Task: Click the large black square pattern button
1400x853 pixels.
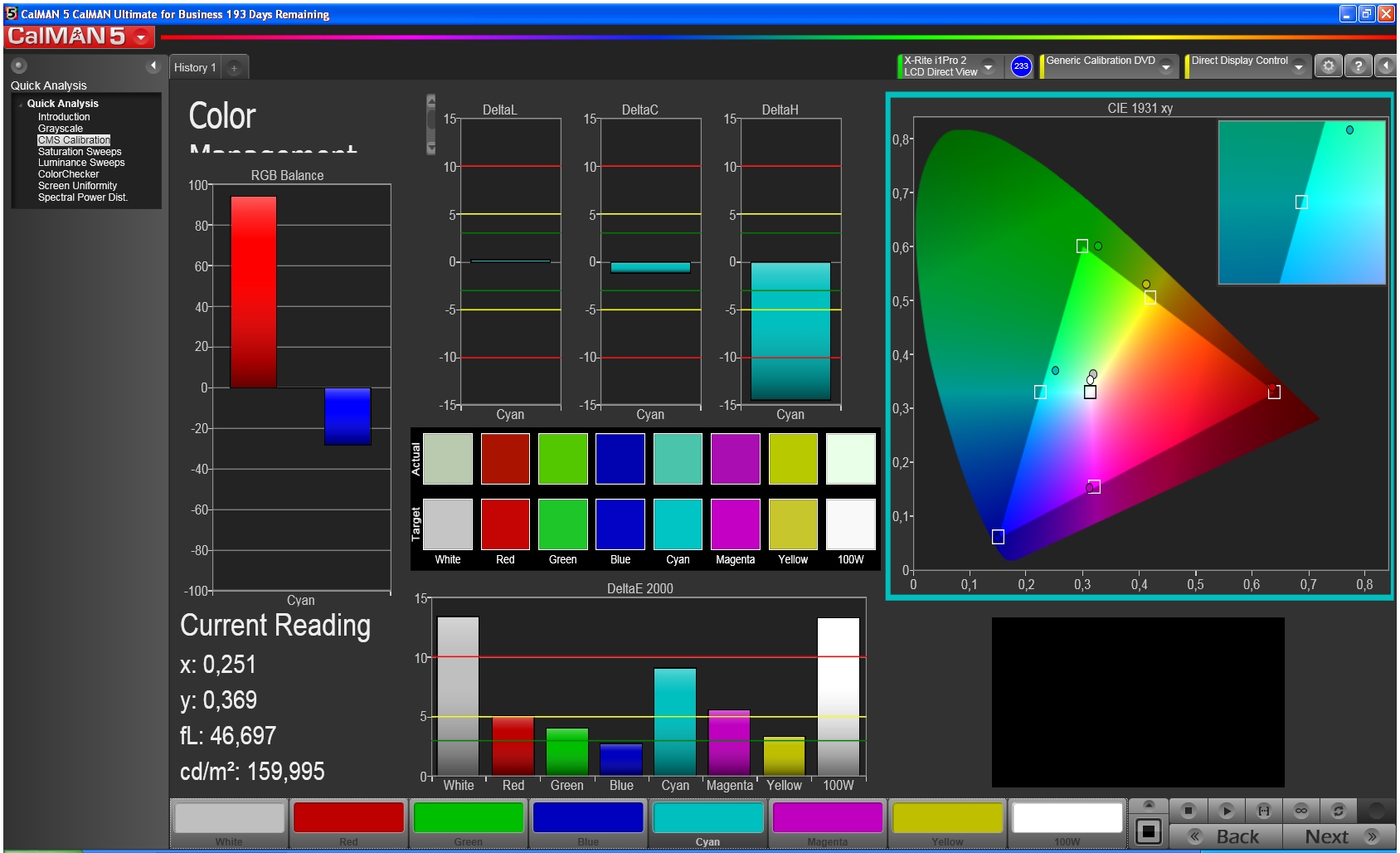Action: [1149, 831]
